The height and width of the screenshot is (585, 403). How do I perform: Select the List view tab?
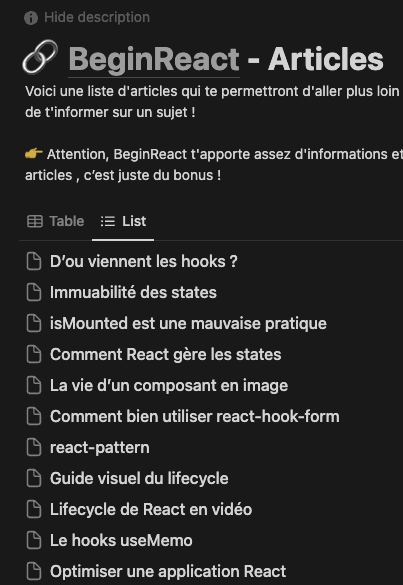[x=123, y=221]
